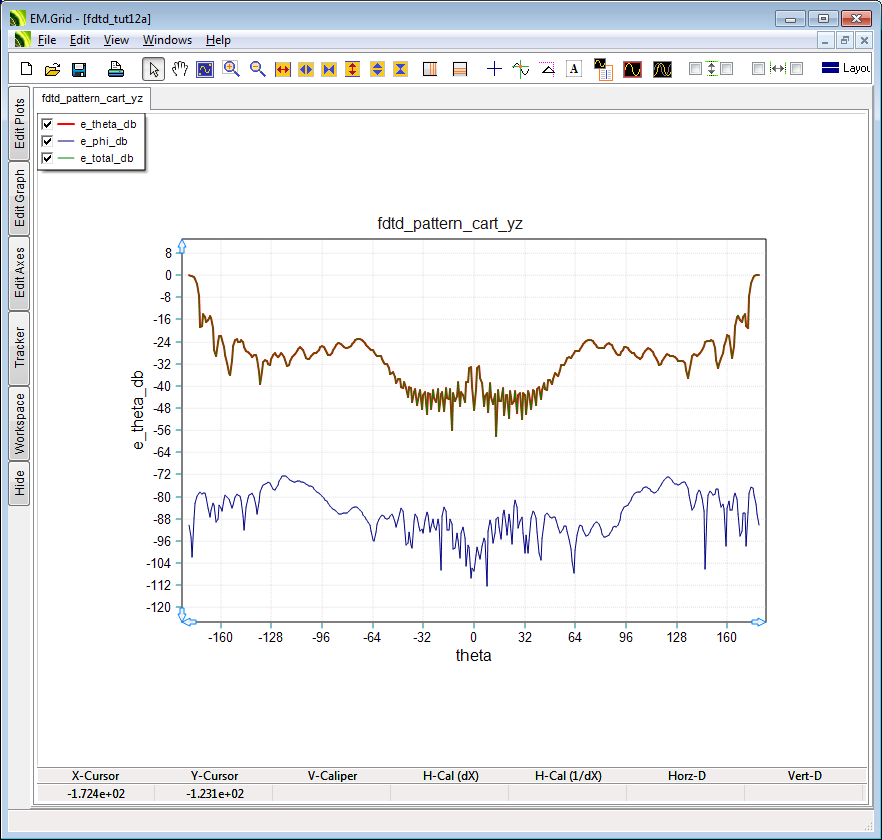This screenshot has width=882, height=840.
Task: Expand the Edit Axes side panel
Action: pyautogui.click(x=19, y=273)
